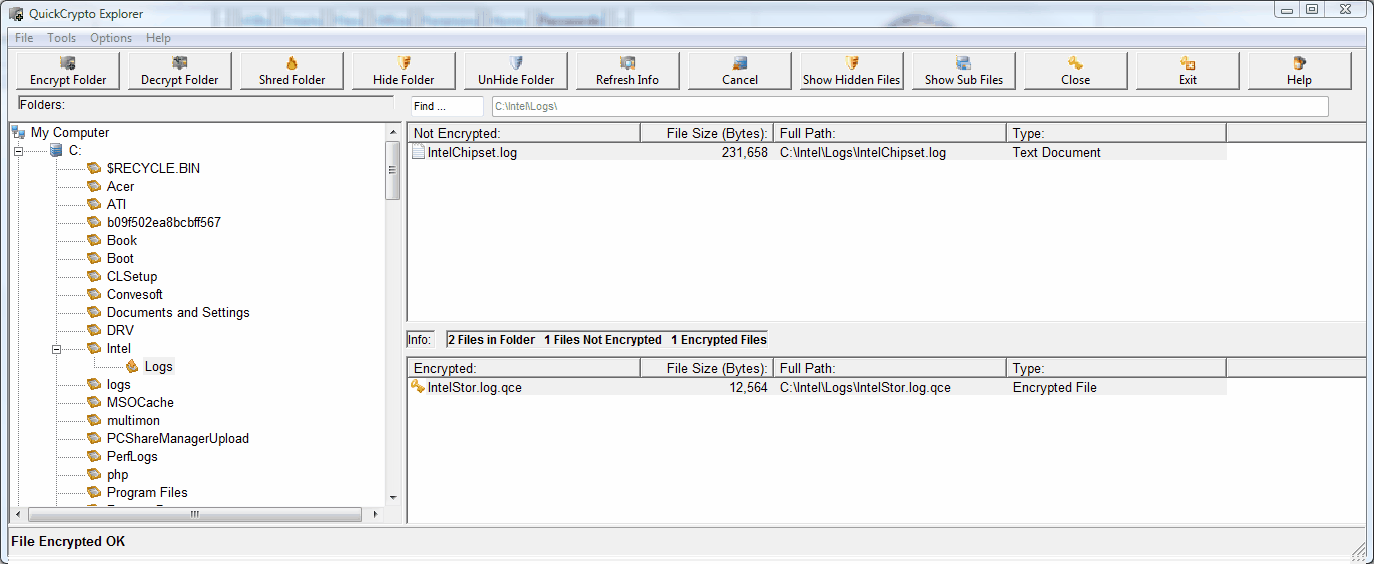Screen dimensions: 1374x564
Task: Click the Show Sub Files button
Action: pyautogui.click(x=964, y=71)
